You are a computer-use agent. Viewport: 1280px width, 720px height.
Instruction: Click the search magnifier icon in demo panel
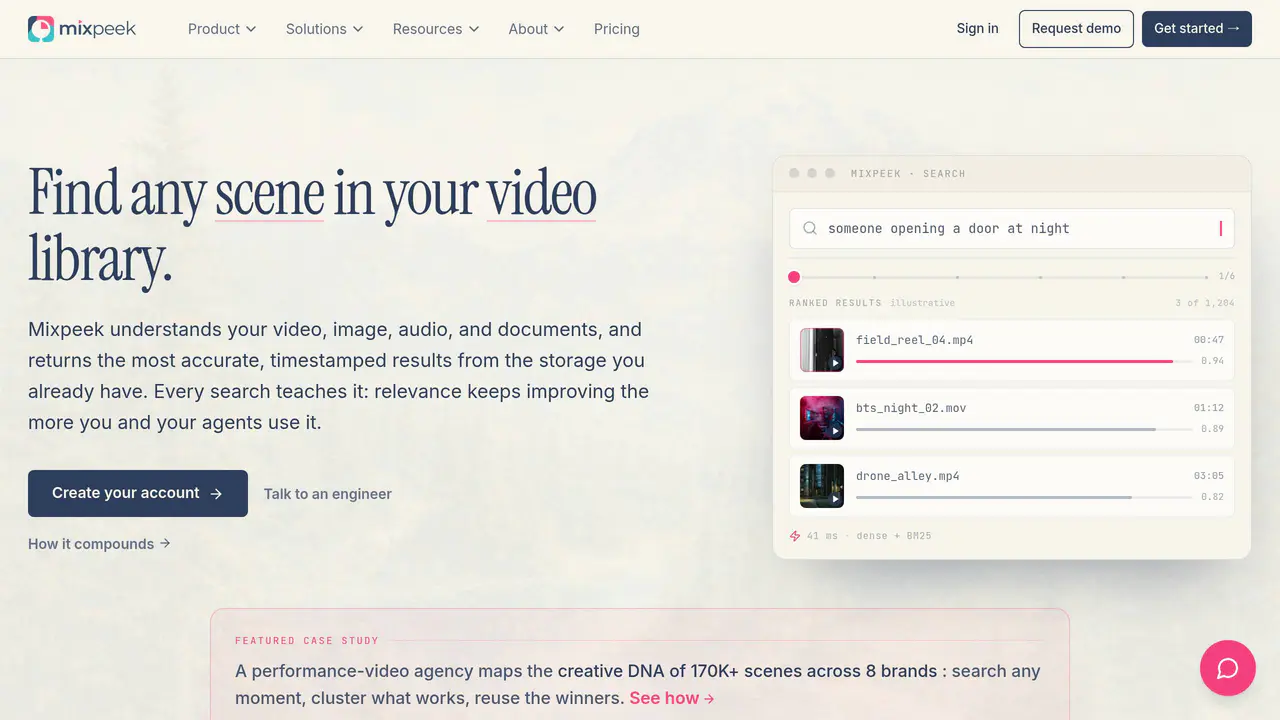(x=810, y=229)
